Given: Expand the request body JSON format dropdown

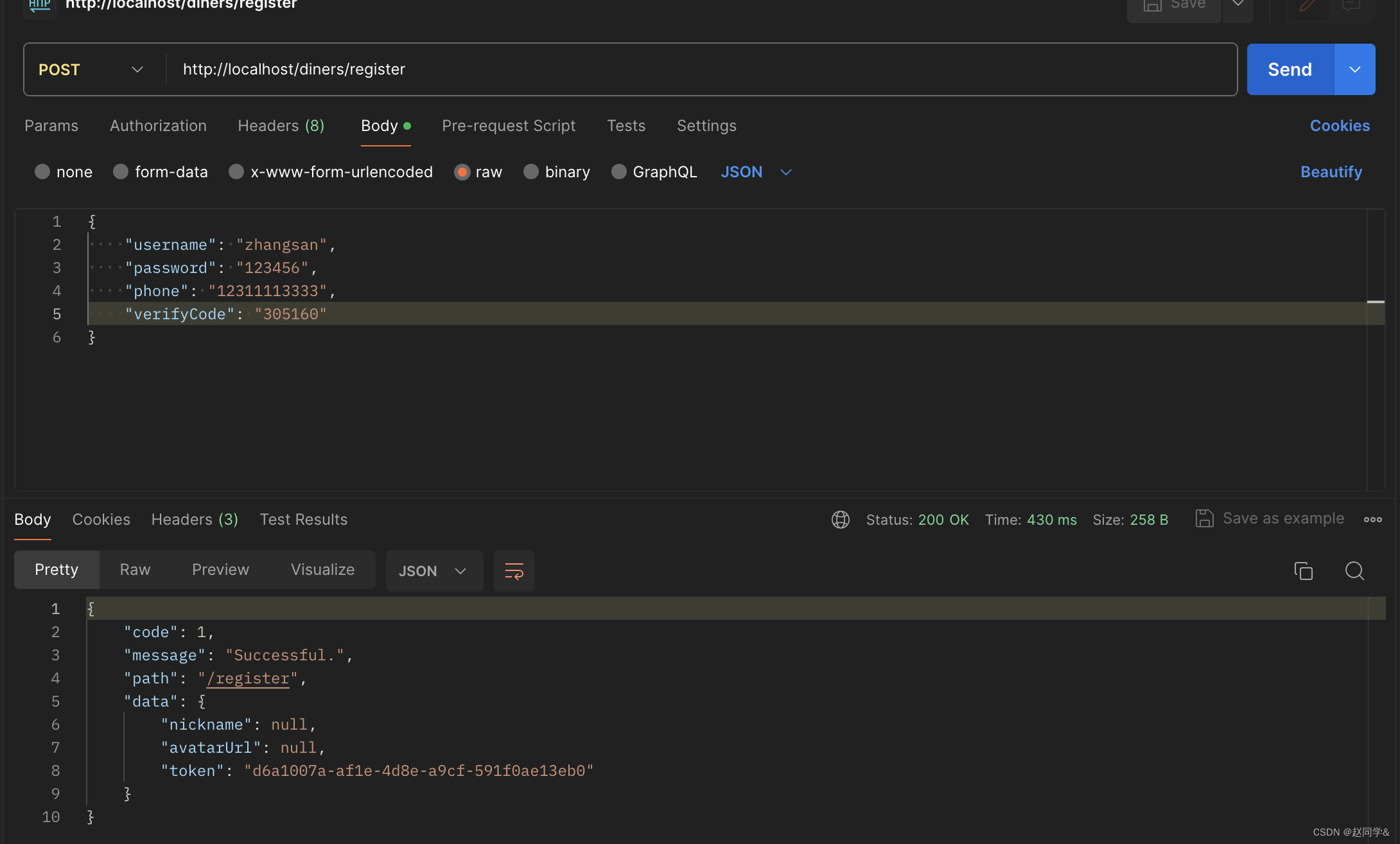Looking at the screenshot, I should click(756, 172).
